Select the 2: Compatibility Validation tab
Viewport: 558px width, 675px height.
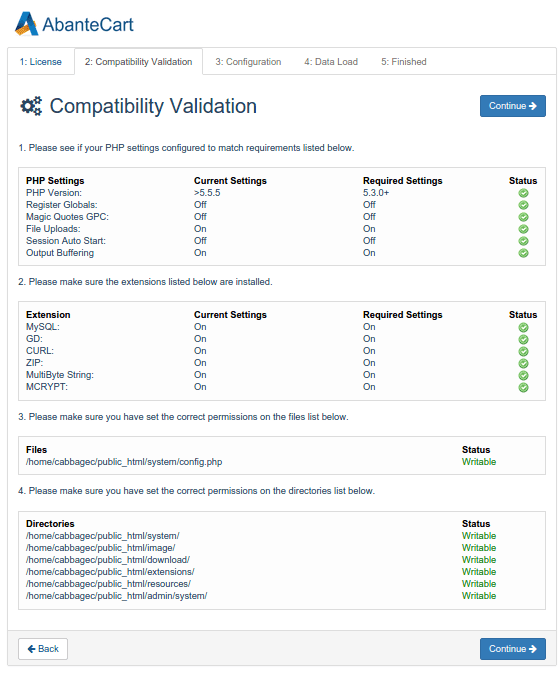(x=138, y=62)
